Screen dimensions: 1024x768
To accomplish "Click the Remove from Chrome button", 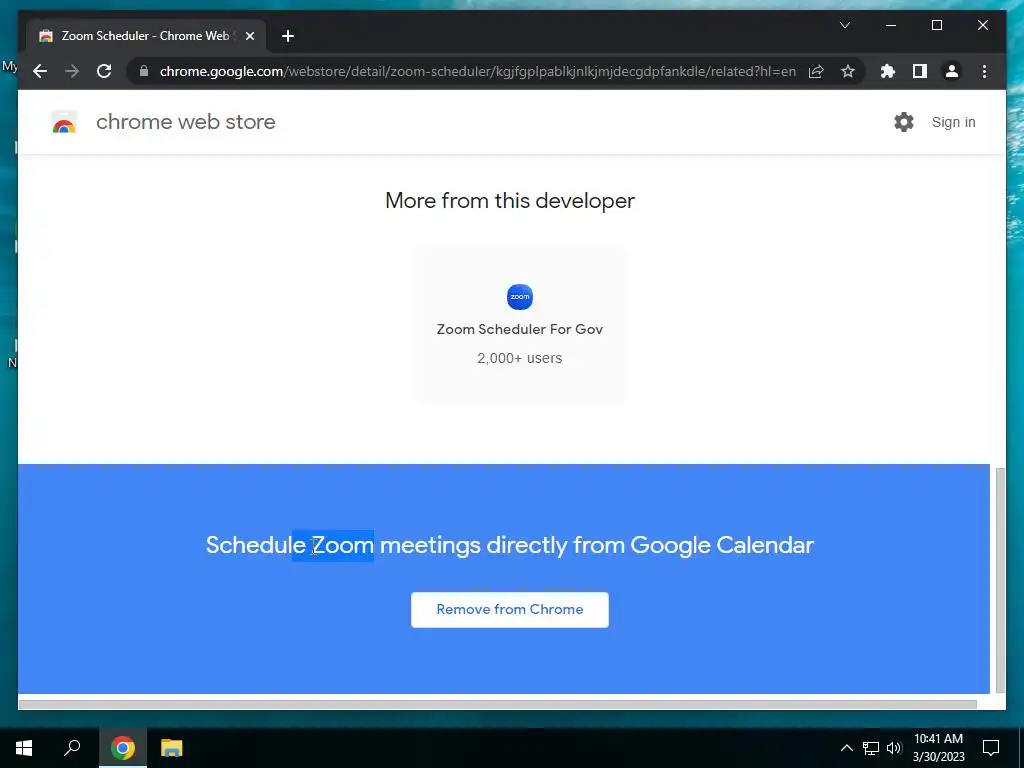I will (510, 609).
